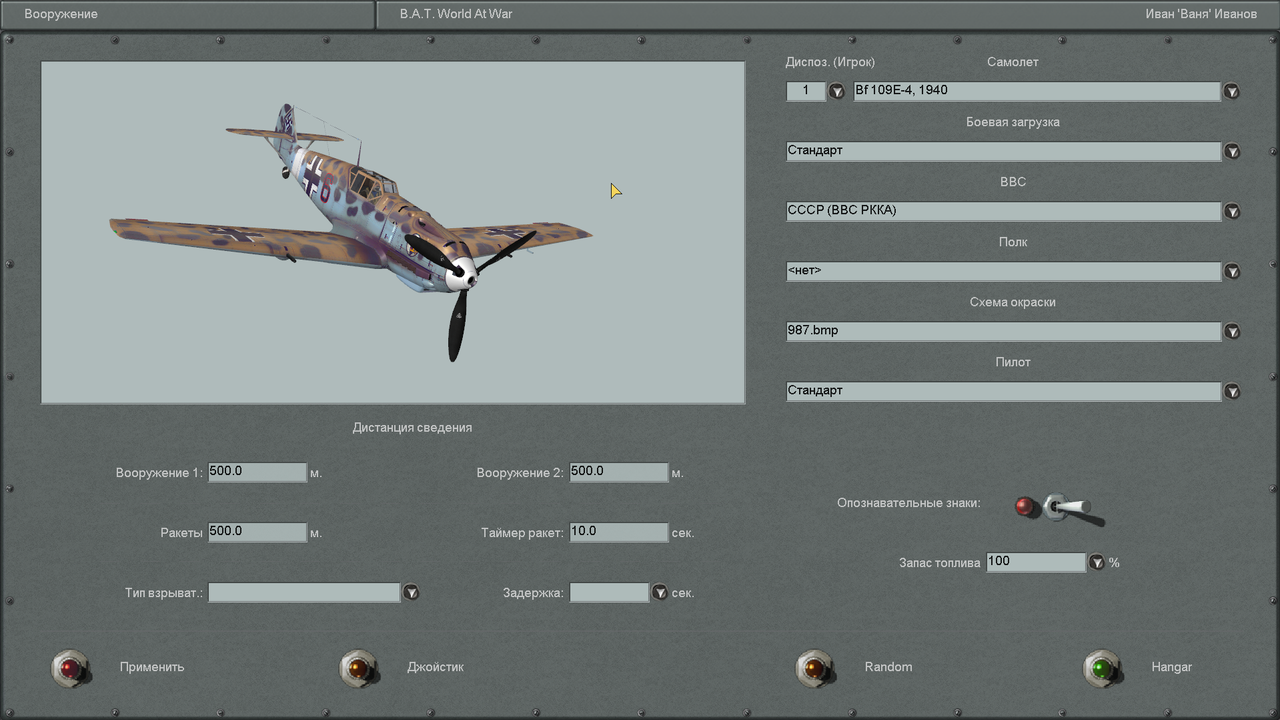Click the Вооружение title in header

(61, 15)
